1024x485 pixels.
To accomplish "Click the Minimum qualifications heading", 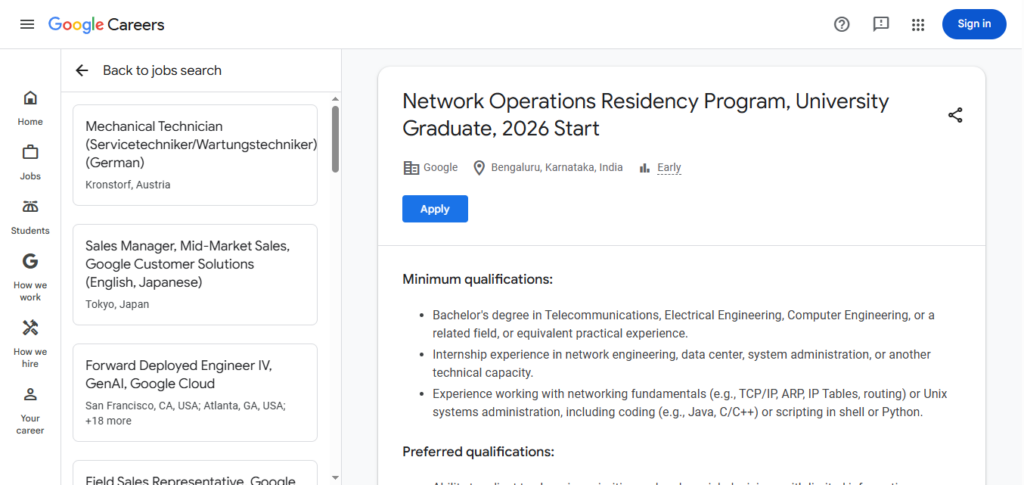I will coord(477,280).
